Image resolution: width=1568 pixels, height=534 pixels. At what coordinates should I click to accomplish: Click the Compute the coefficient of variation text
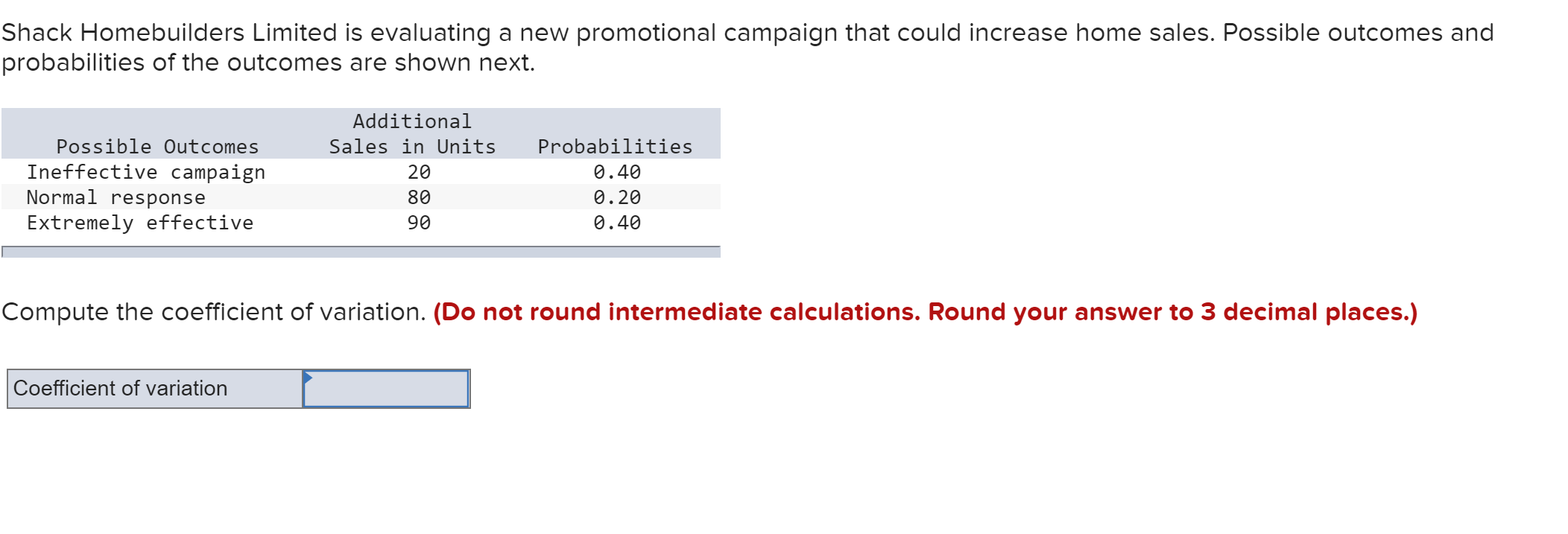pyautogui.click(x=212, y=311)
